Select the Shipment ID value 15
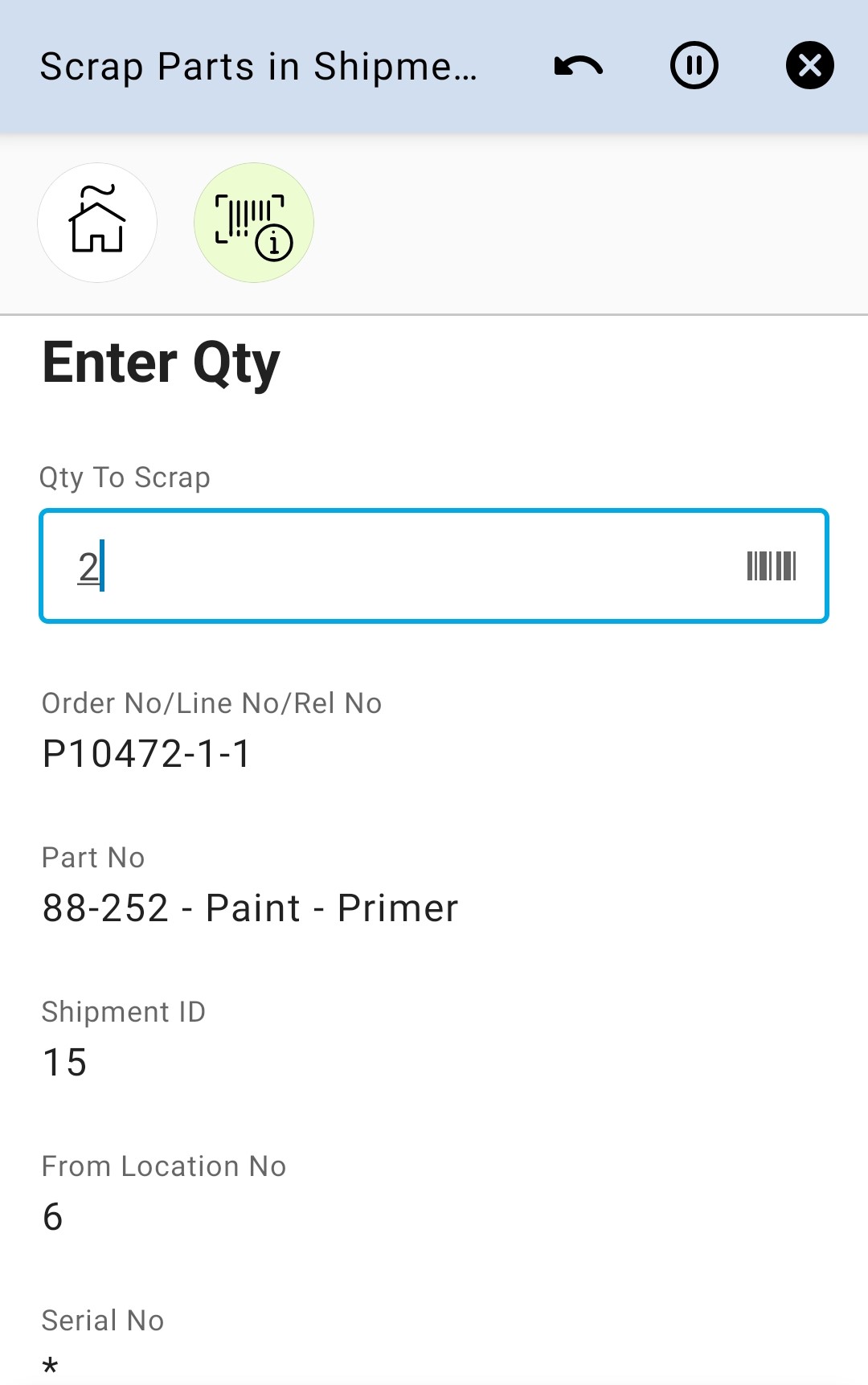The image size is (868, 1385). (65, 1063)
